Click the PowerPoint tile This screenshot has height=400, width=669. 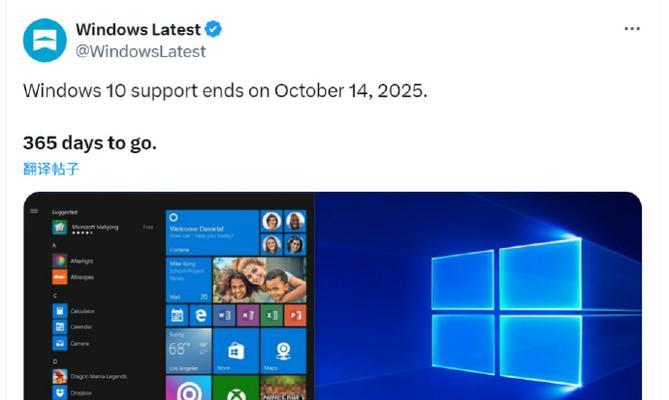coord(295,315)
